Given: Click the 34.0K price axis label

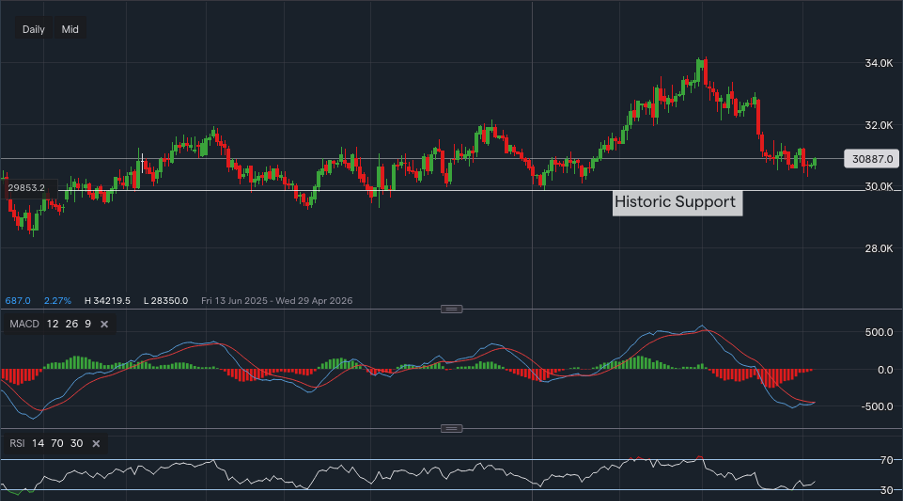Looking at the screenshot, I should point(879,63).
